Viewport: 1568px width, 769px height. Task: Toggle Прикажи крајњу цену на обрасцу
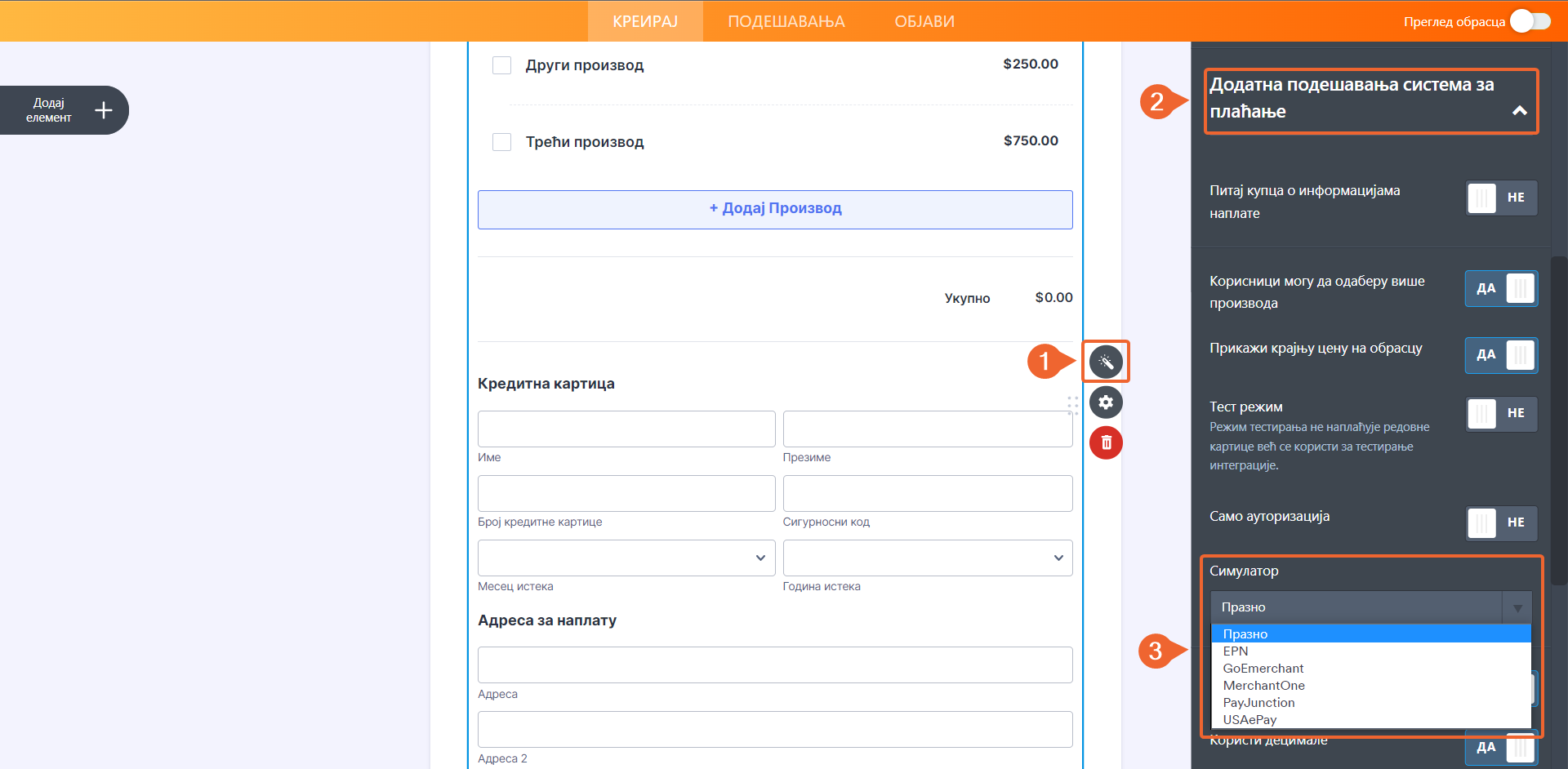(x=1501, y=355)
